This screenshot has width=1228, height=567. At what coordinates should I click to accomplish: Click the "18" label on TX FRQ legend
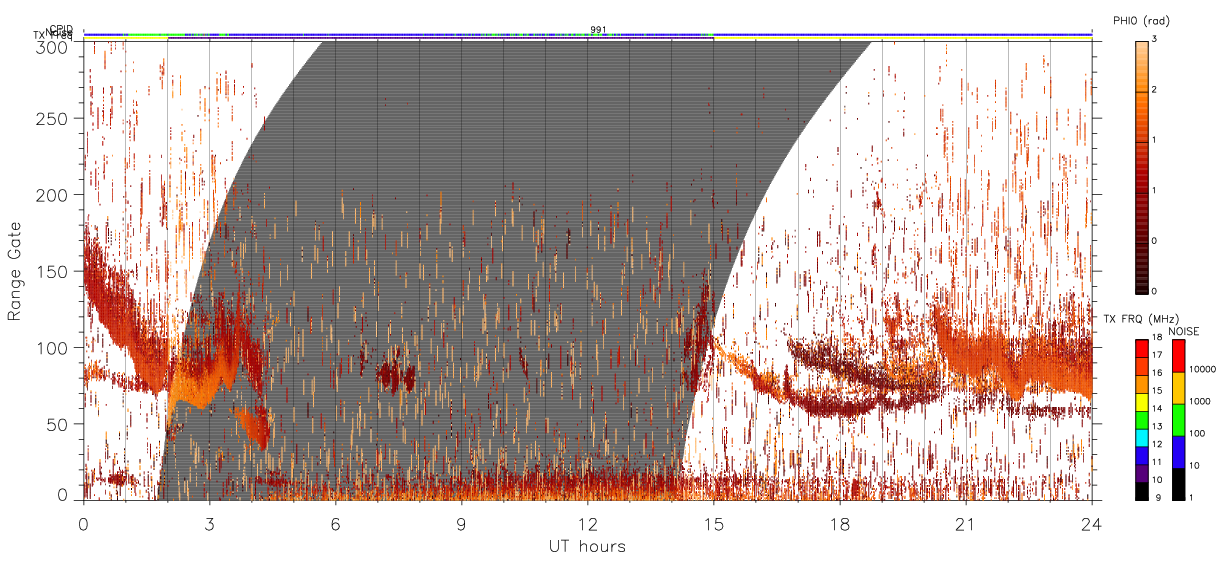click(1157, 337)
